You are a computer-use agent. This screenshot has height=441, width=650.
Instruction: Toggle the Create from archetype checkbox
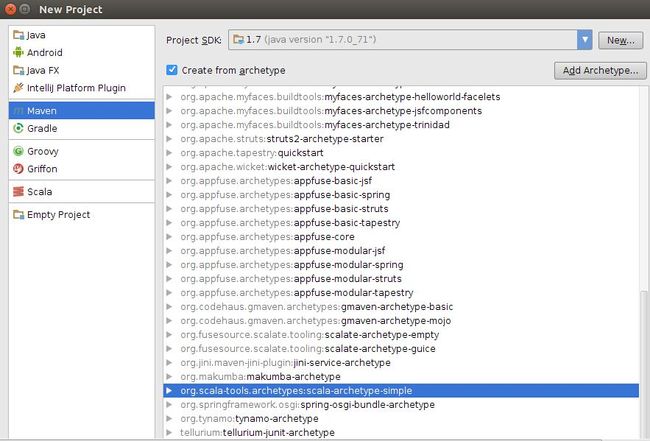point(172,70)
